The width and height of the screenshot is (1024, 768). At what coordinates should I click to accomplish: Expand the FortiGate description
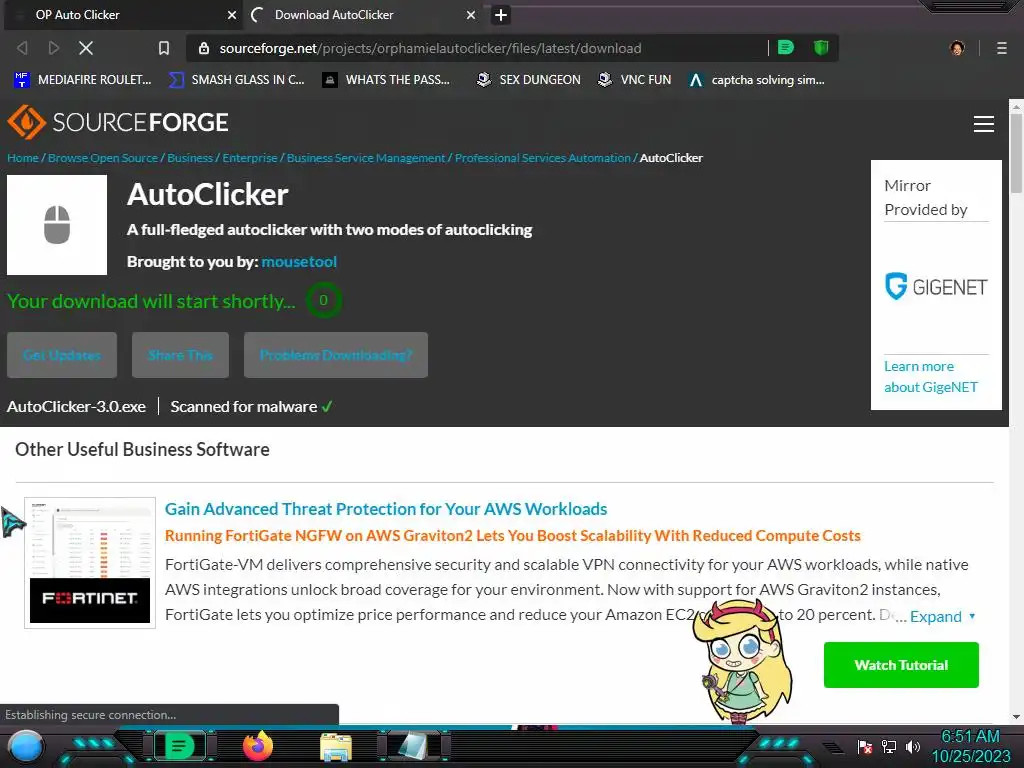942,616
